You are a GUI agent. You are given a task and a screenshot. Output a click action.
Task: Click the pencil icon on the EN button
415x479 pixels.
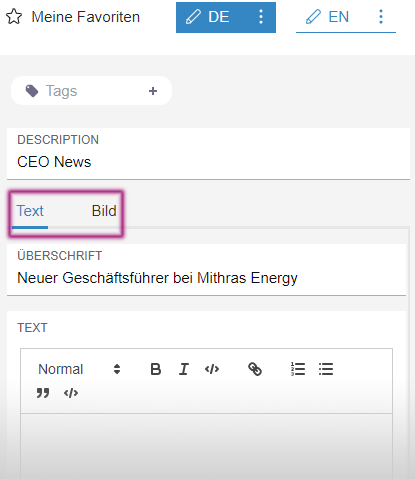313,17
